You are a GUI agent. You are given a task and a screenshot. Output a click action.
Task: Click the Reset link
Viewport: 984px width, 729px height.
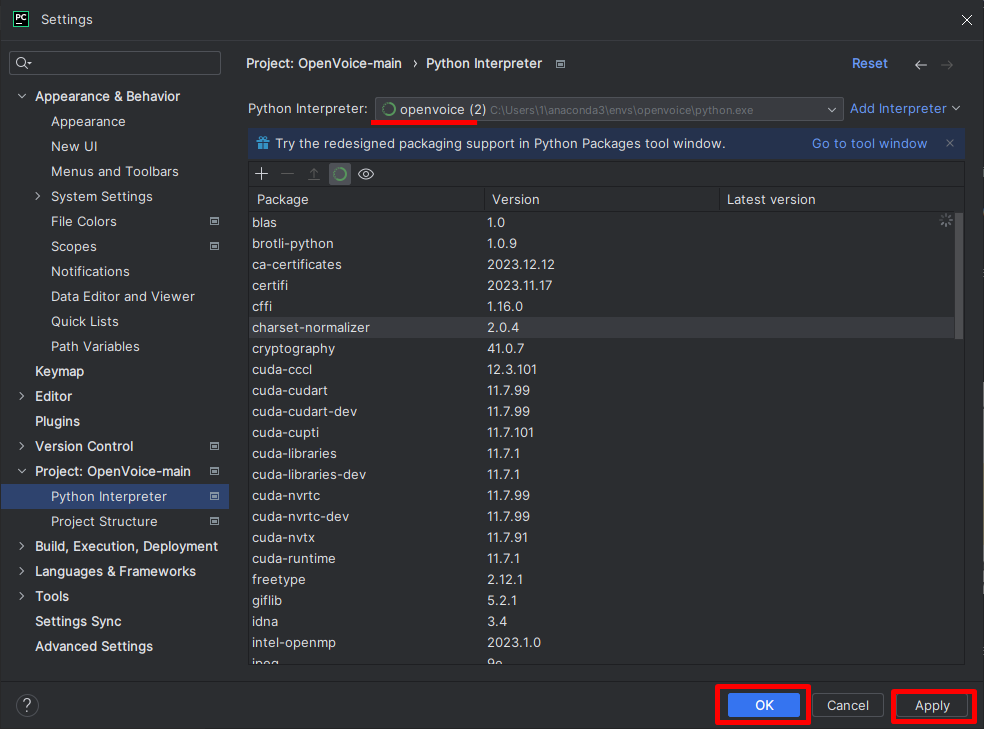[x=869, y=63]
